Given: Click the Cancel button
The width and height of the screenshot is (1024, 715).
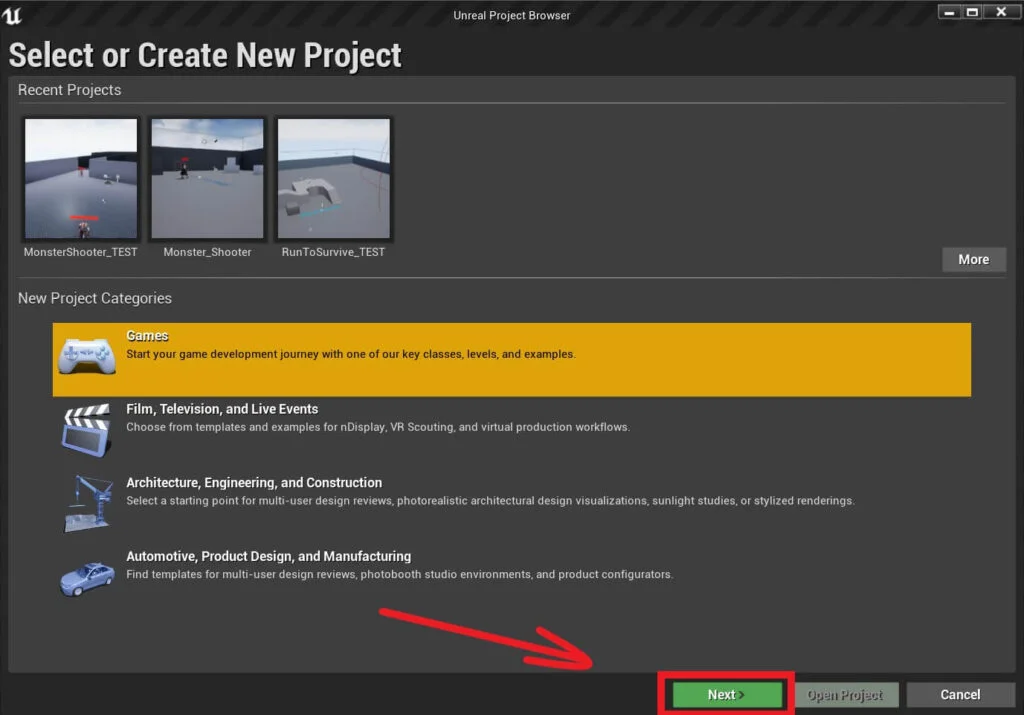Looking at the screenshot, I should click(x=960, y=694).
